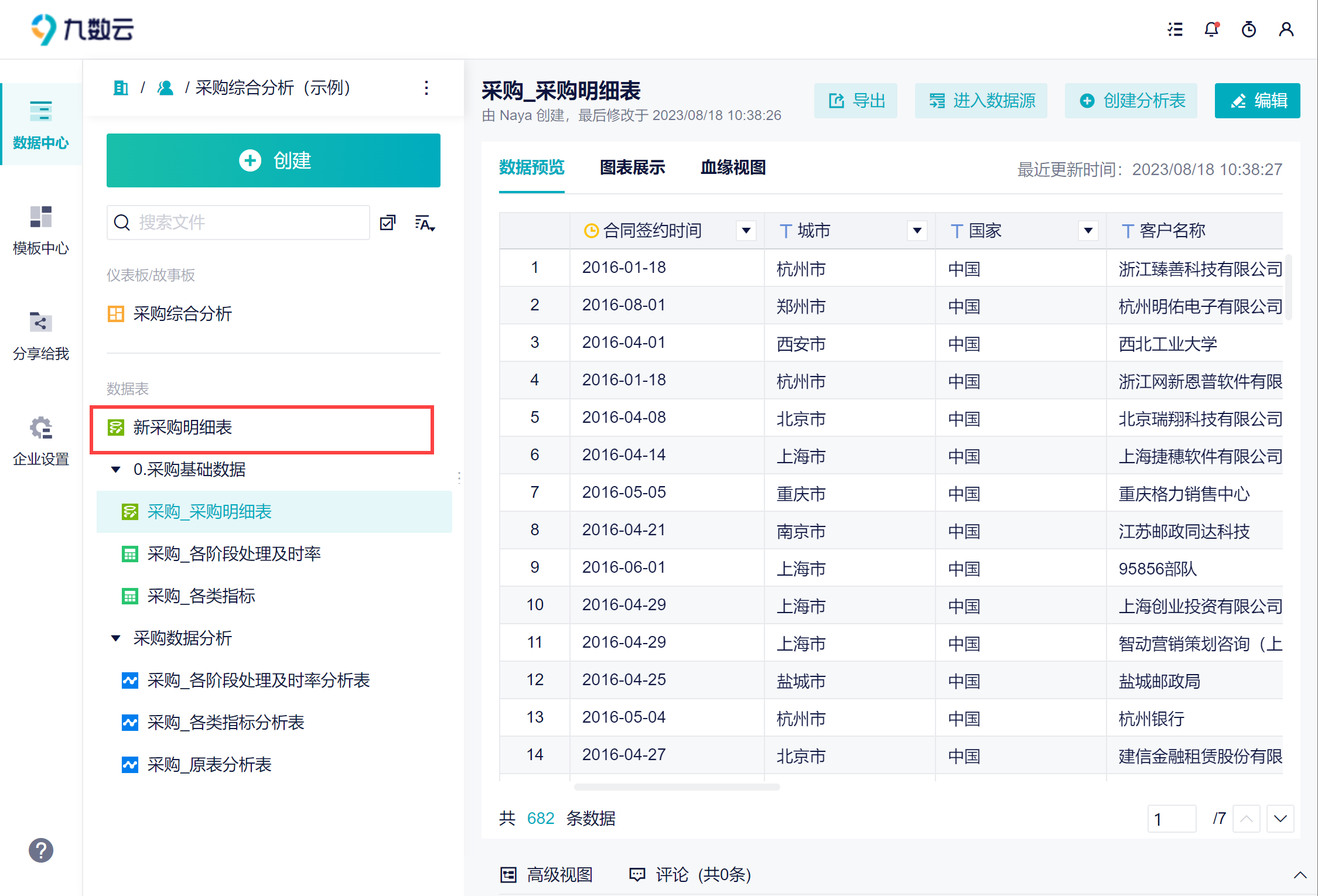Open the 合同签约时间 column dropdown arrow
This screenshot has height=896, width=1318.
[746, 231]
